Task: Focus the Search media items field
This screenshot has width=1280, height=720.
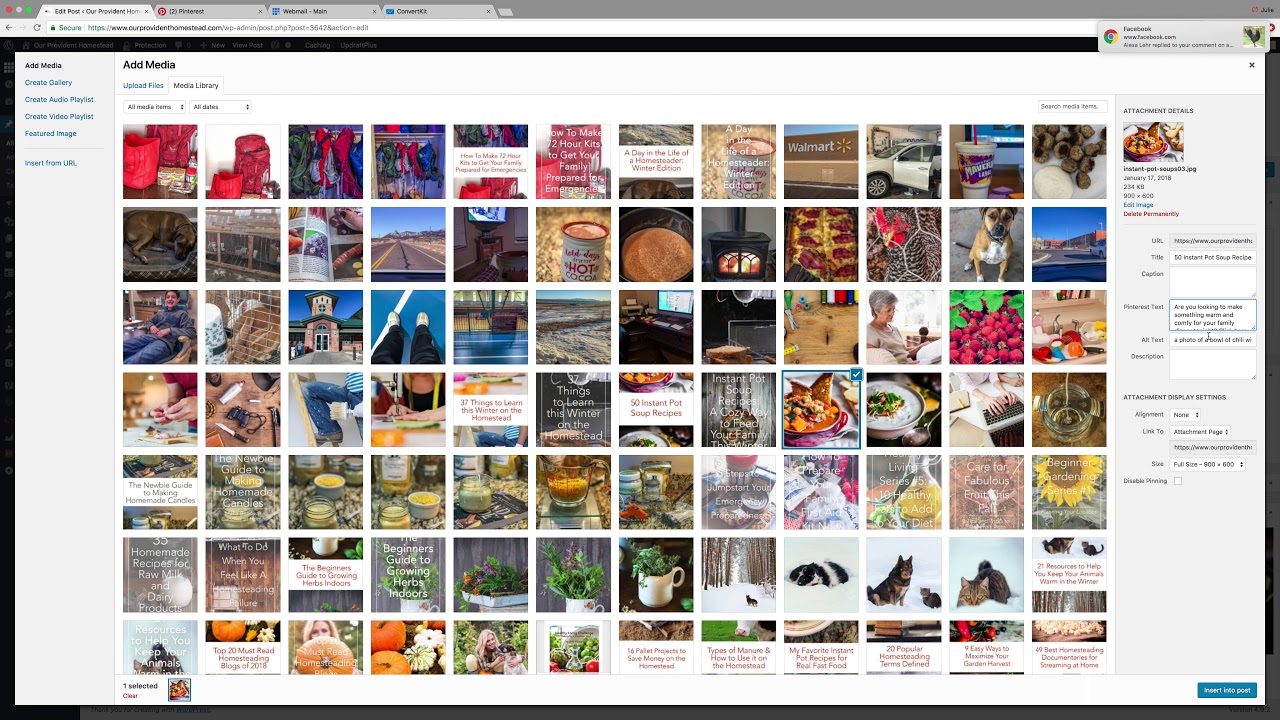Action: [x=1072, y=106]
